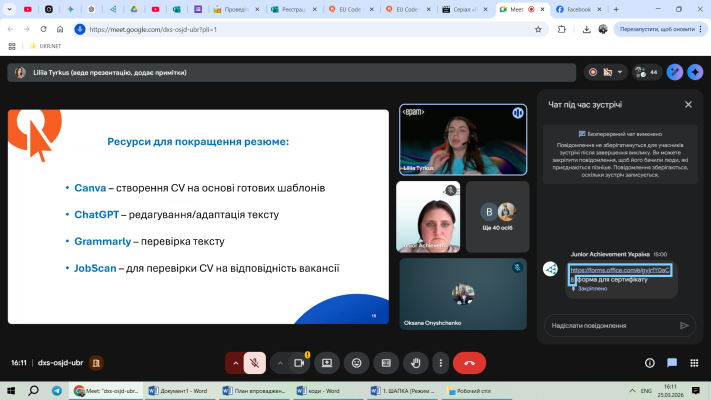Open the tab search chevron in Chrome
The width and height of the screenshot is (711, 400).
(9, 9)
